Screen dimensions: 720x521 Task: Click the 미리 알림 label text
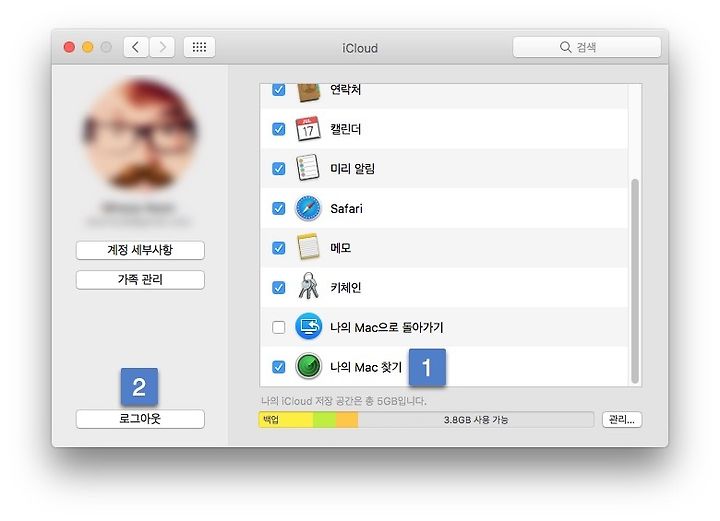pyautogui.click(x=353, y=168)
